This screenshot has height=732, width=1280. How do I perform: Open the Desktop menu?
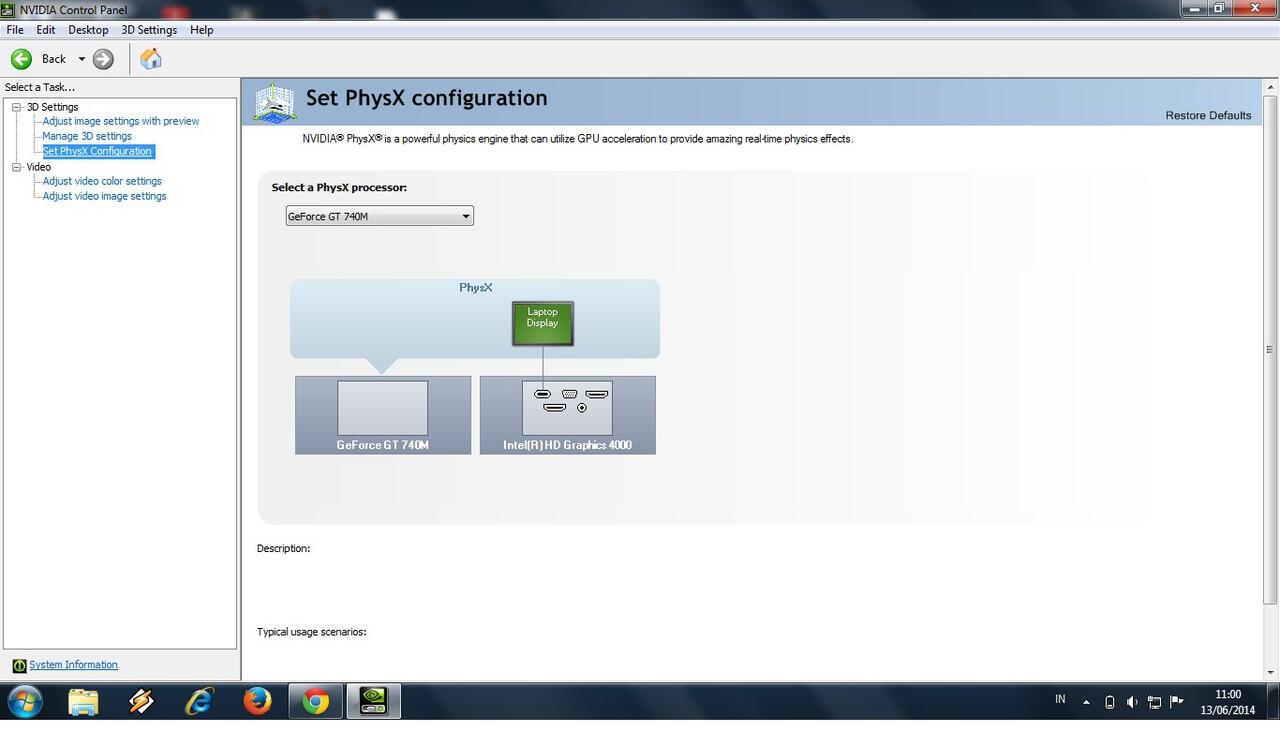88,30
